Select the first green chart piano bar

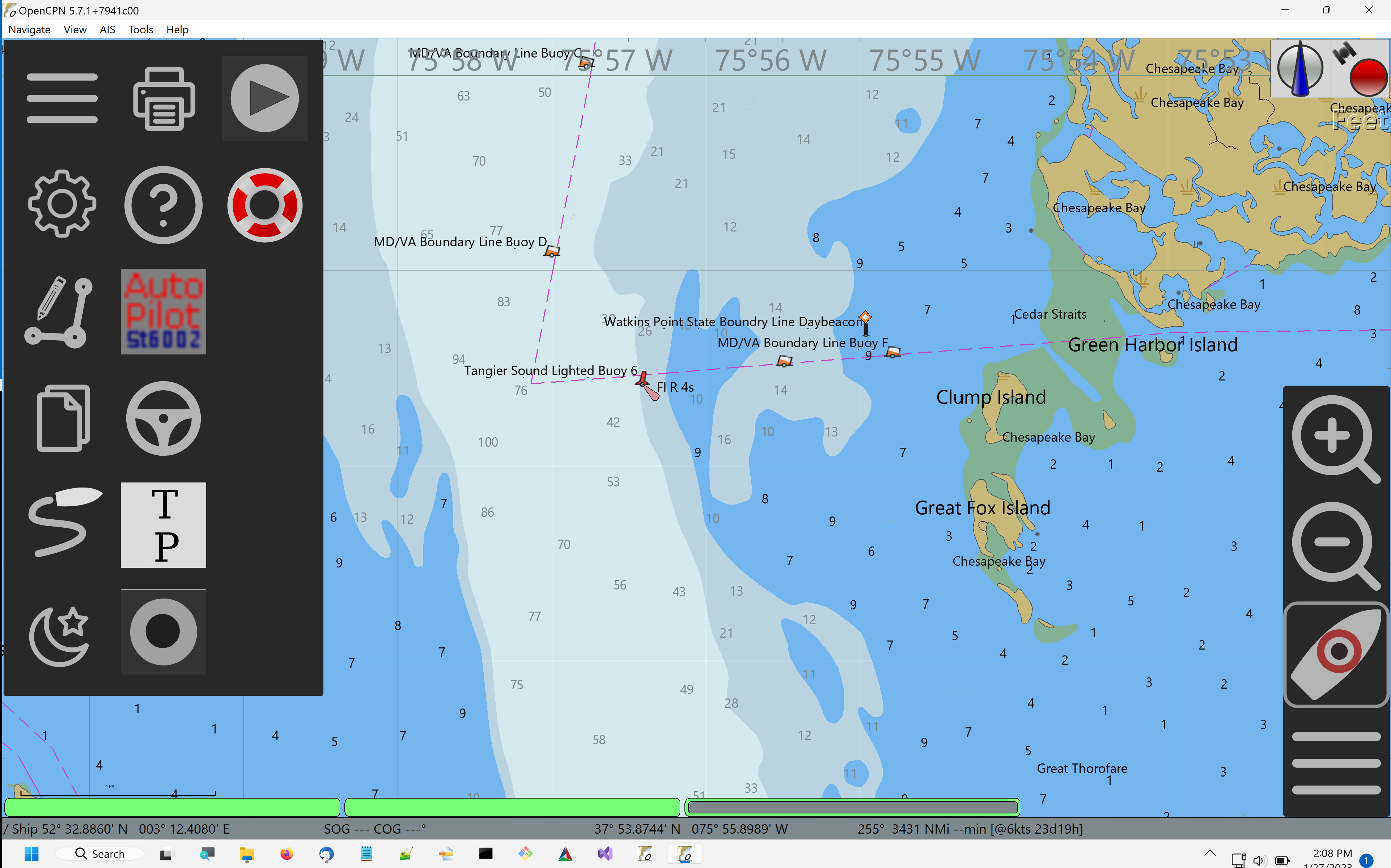coord(172,807)
